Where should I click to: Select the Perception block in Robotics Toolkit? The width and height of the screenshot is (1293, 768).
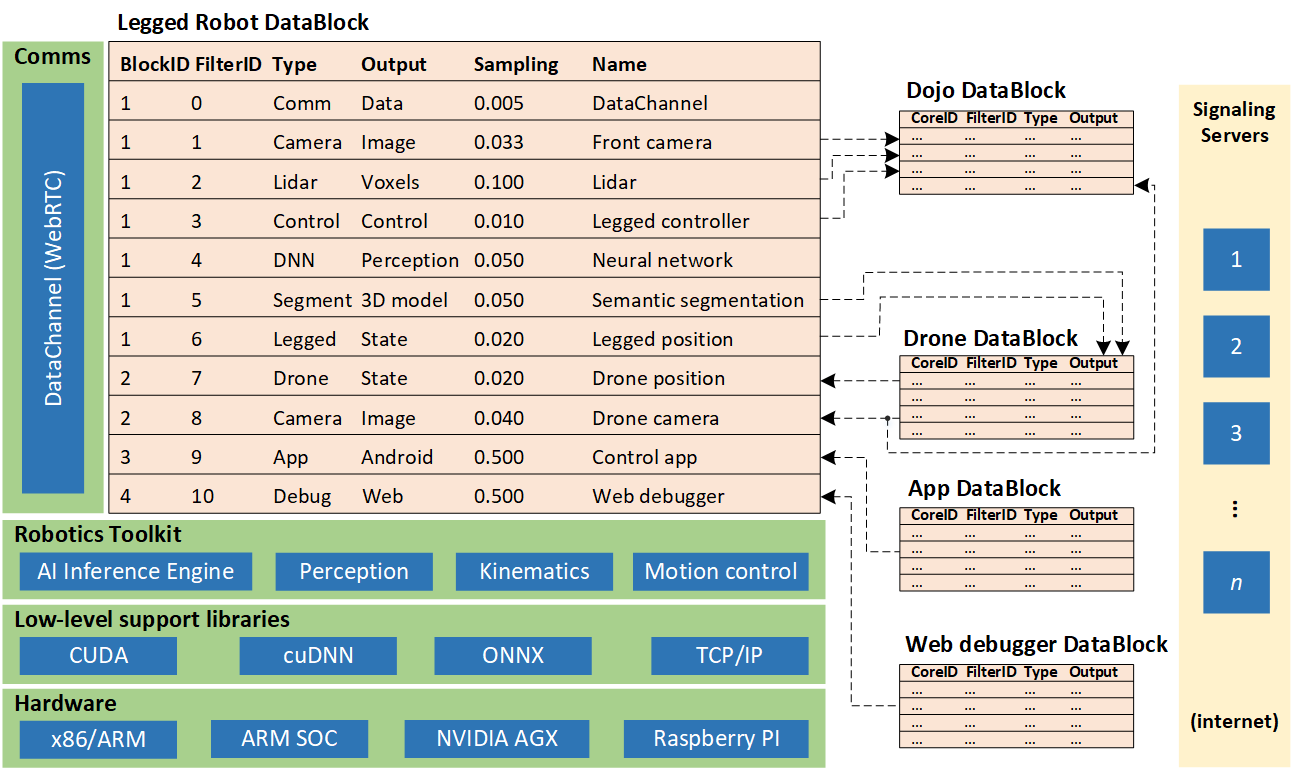point(354,572)
